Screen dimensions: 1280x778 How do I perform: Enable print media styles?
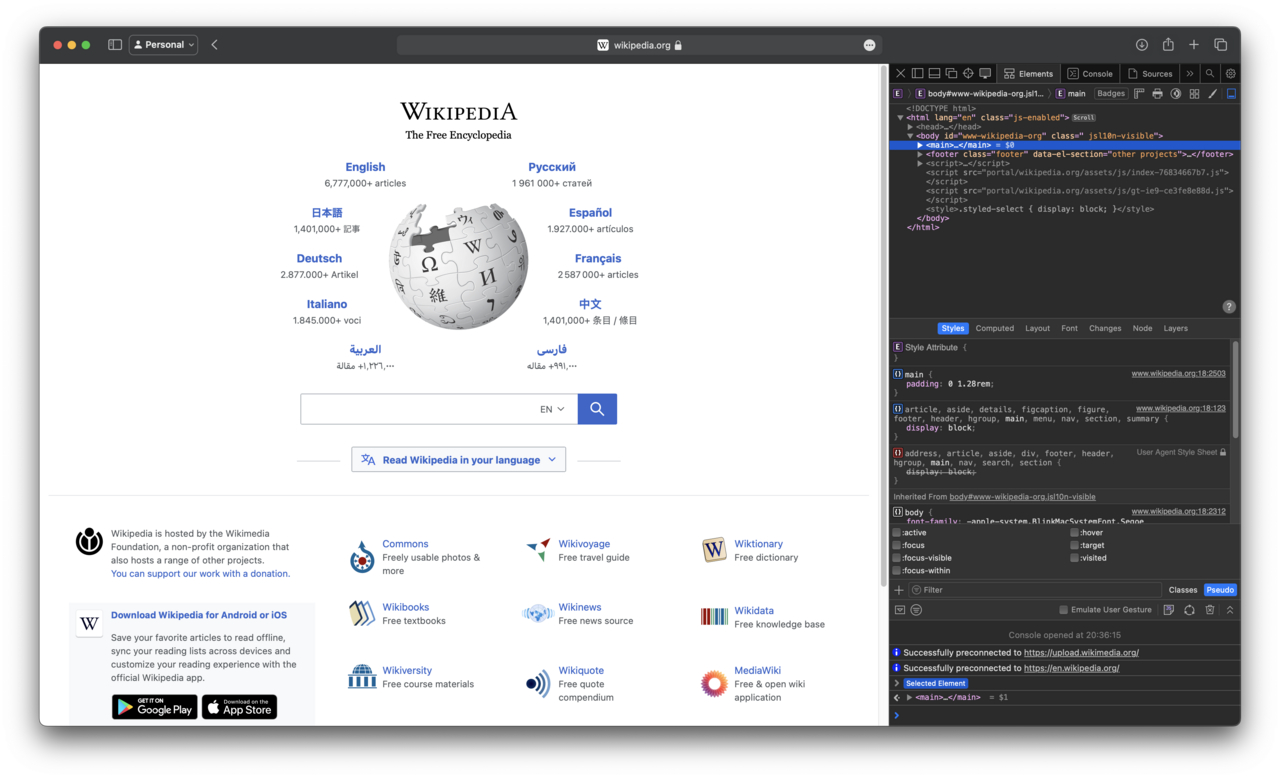pos(1157,94)
